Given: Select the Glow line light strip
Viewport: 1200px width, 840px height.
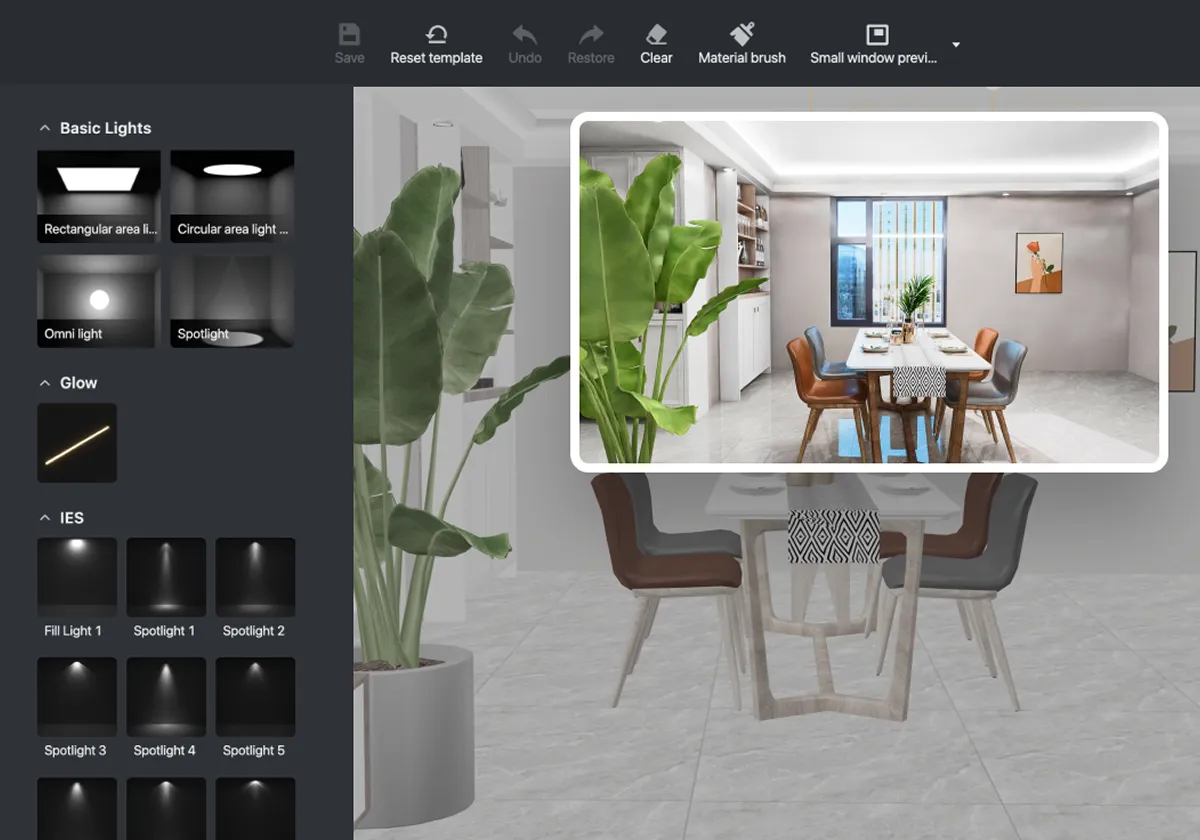Looking at the screenshot, I should pos(77,443).
